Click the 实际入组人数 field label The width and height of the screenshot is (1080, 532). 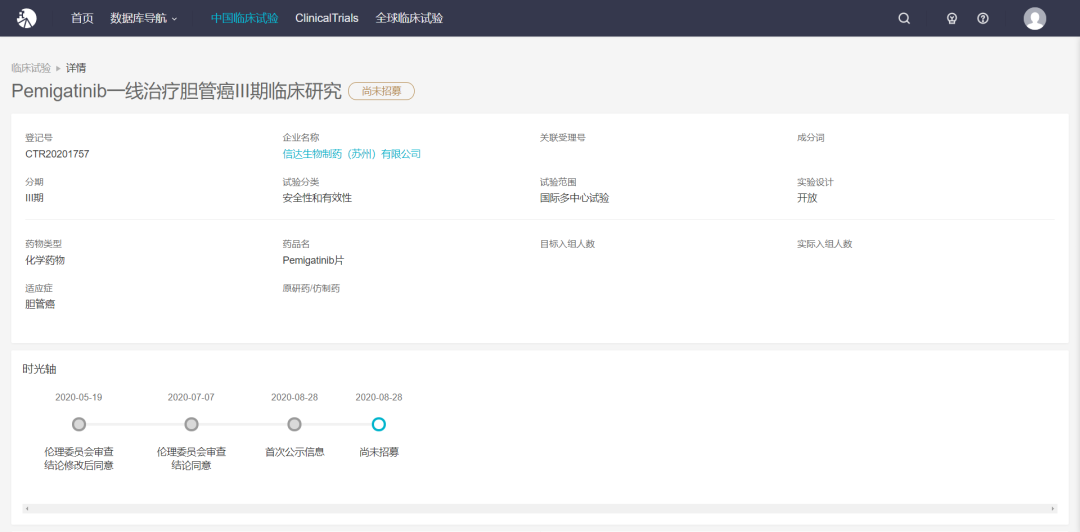point(824,244)
